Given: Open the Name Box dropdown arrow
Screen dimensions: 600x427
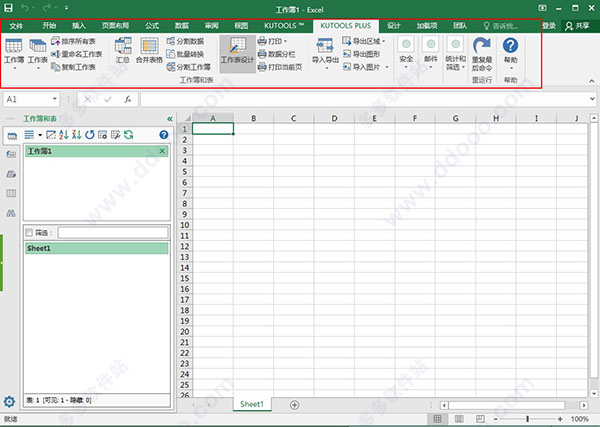Looking at the screenshot, I should (55, 99).
